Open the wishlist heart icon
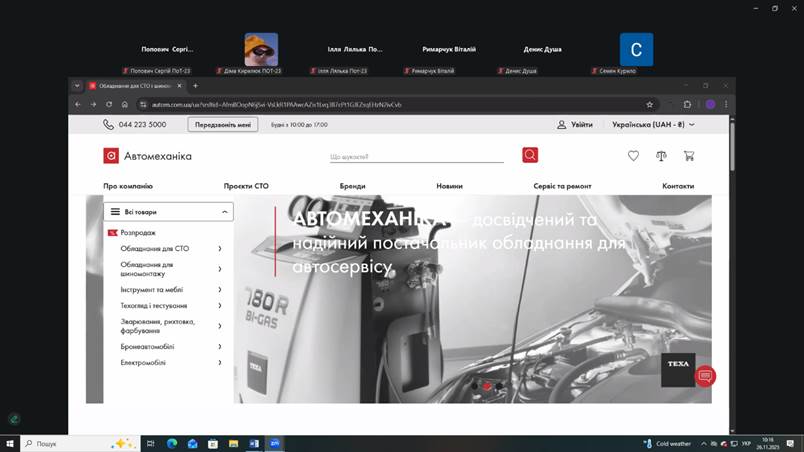The height and width of the screenshot is (452, 804). click(x=633, y=156)
